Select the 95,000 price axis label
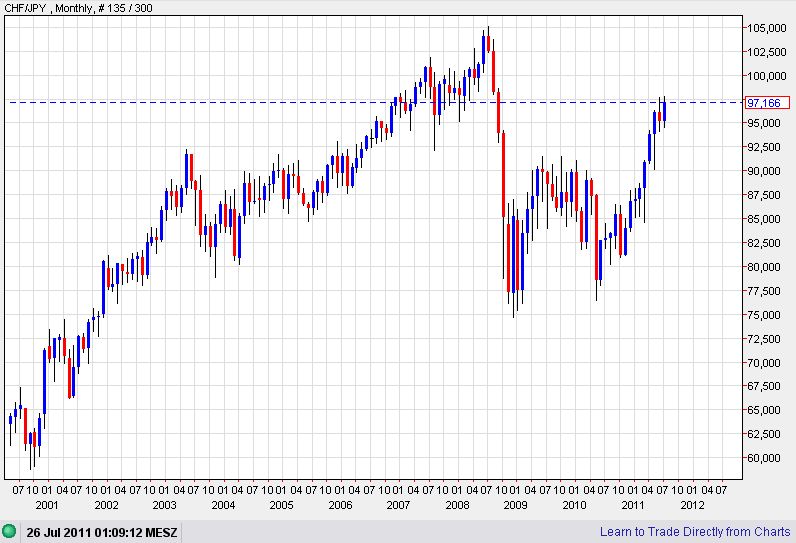Viewport: 796px width, 543px height. point(764,123)
